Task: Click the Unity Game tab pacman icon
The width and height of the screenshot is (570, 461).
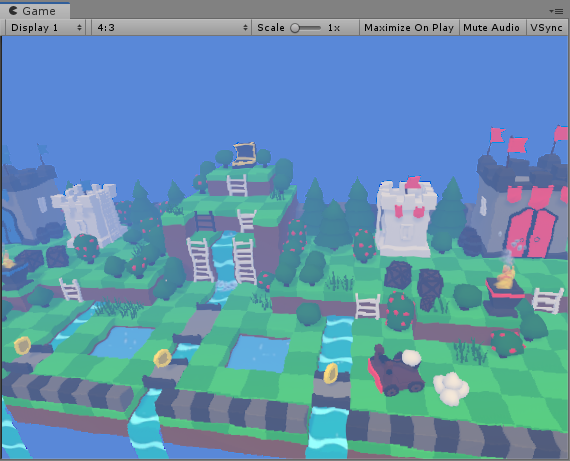Action: [x=13, y=11]
